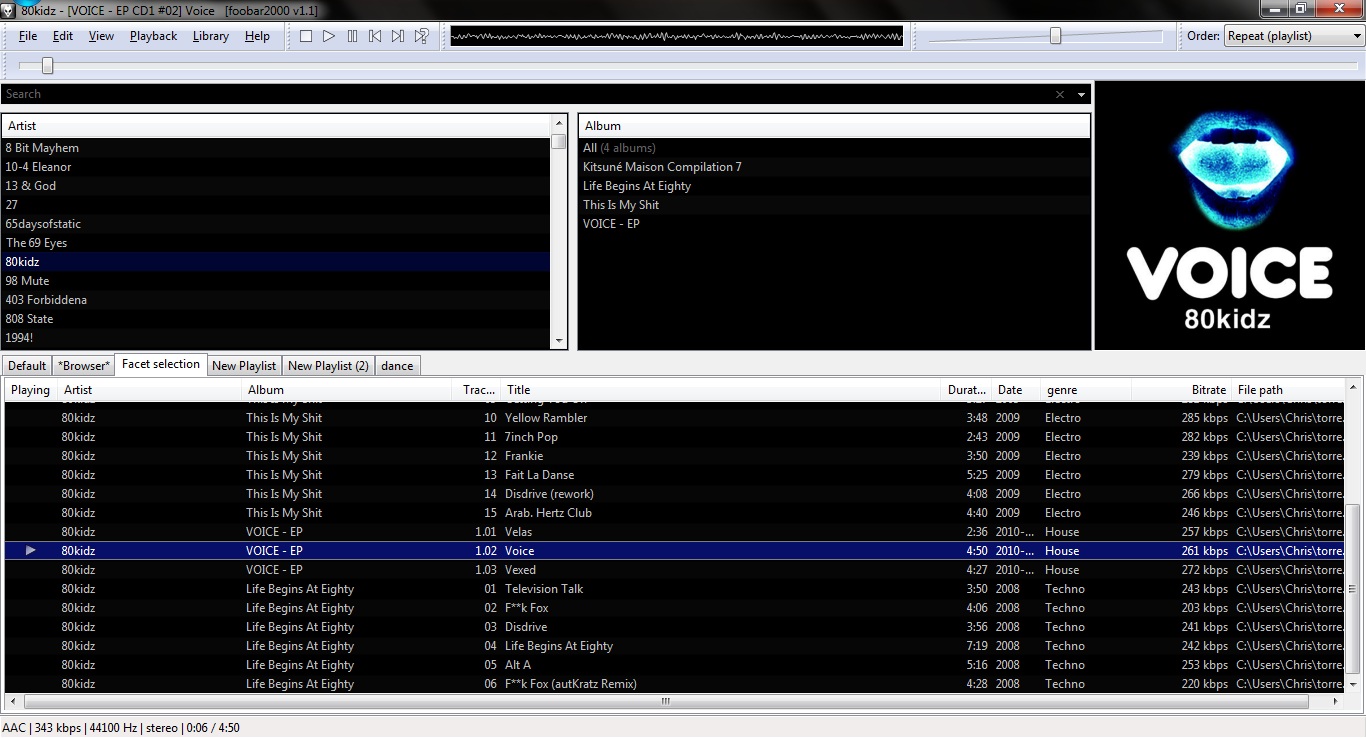The image size is (1366, 738).
Task: Select the Television Talk track row
Action: pyautogui.click(x=544, y=589)
